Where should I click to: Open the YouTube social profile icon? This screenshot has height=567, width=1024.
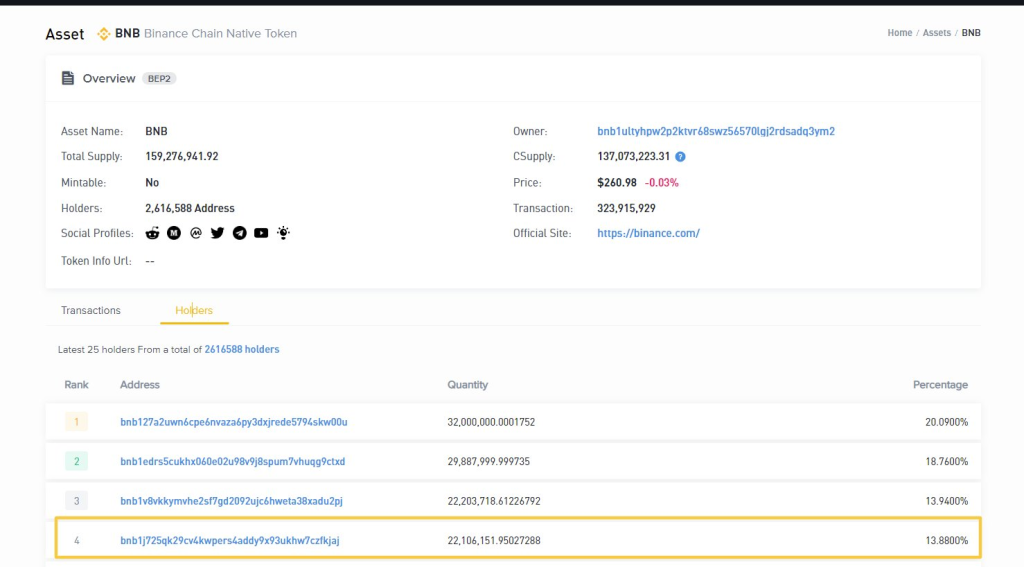[x=261, y=233]
